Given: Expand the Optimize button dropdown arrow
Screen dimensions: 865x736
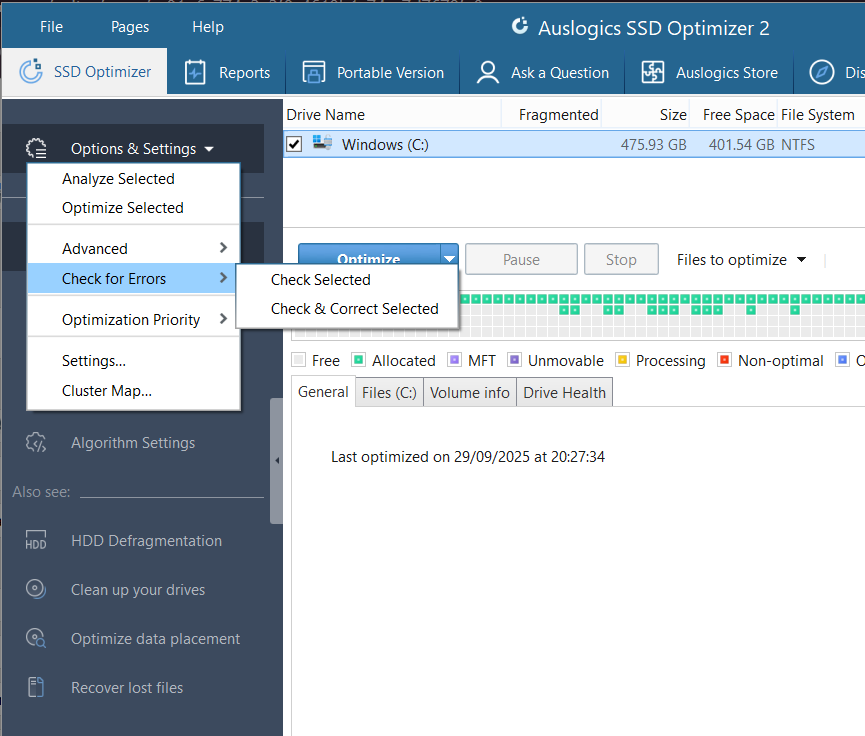Looking at the screenshot, I should [x=450, y=259].
